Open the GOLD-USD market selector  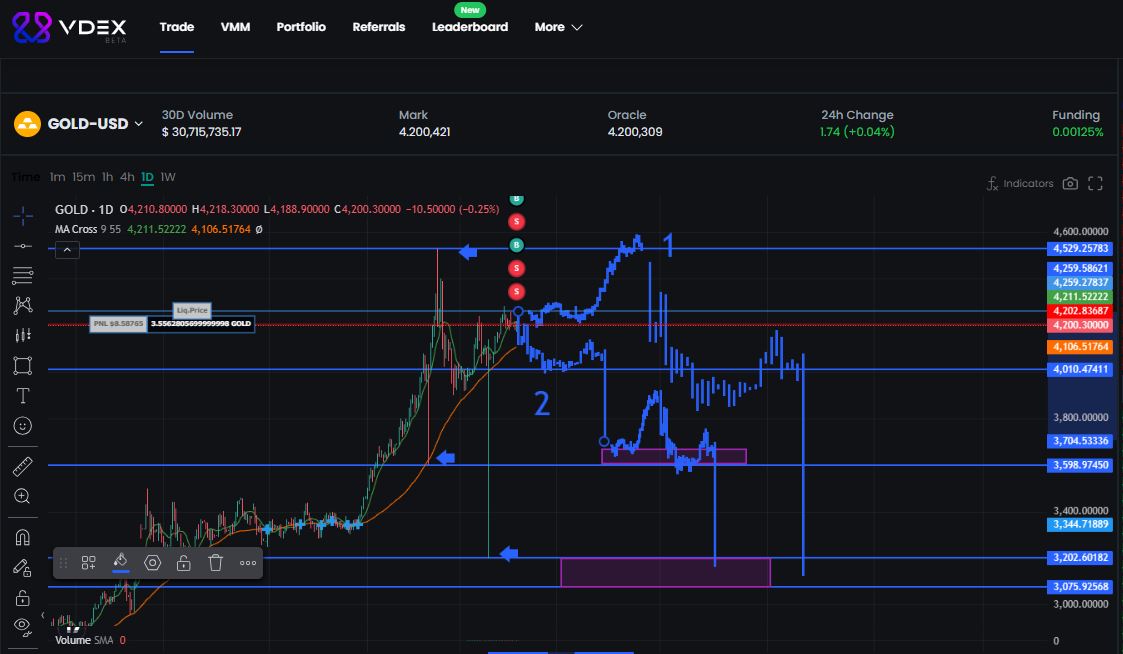(95, 124)
